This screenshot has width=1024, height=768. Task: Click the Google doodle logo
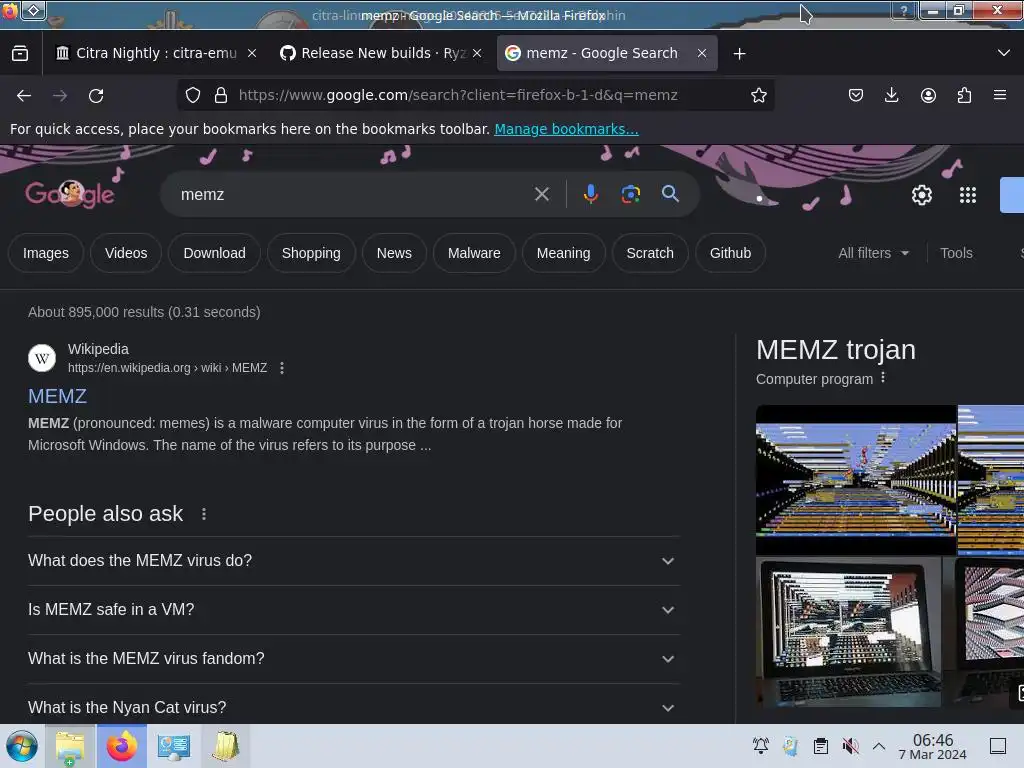(70, 194)
